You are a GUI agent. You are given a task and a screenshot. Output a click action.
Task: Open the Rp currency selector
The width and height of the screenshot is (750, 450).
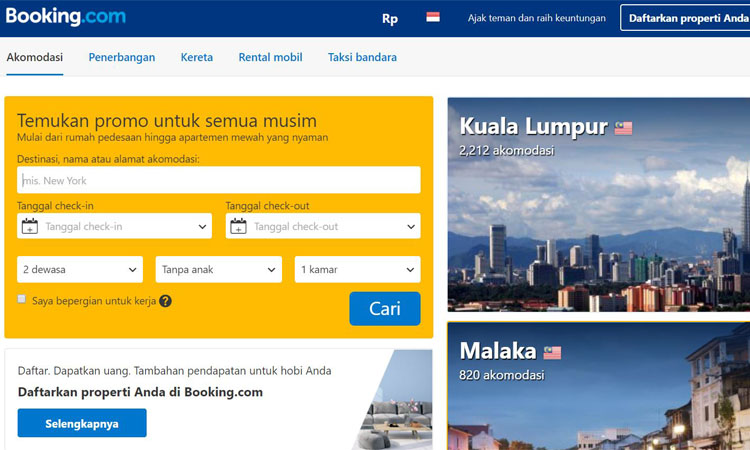click(390, 19)
